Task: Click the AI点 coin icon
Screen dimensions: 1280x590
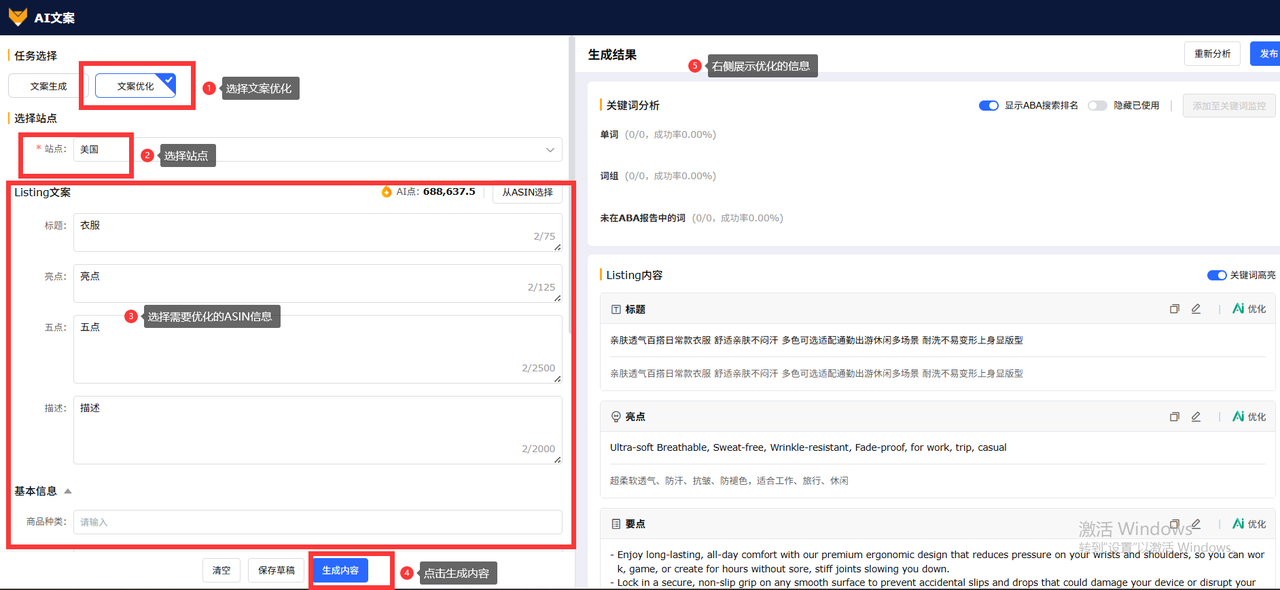Action: click(x=387, y=192)
